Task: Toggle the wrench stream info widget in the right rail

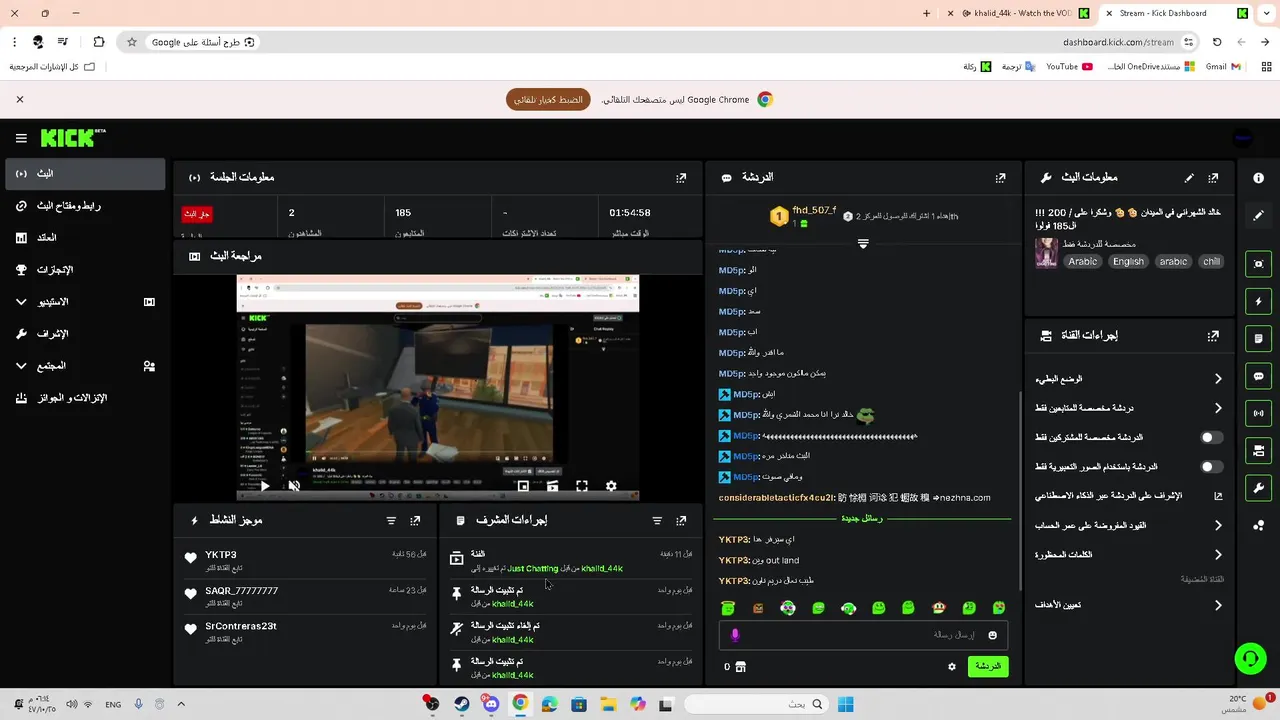Action: tap(1258, 487)
